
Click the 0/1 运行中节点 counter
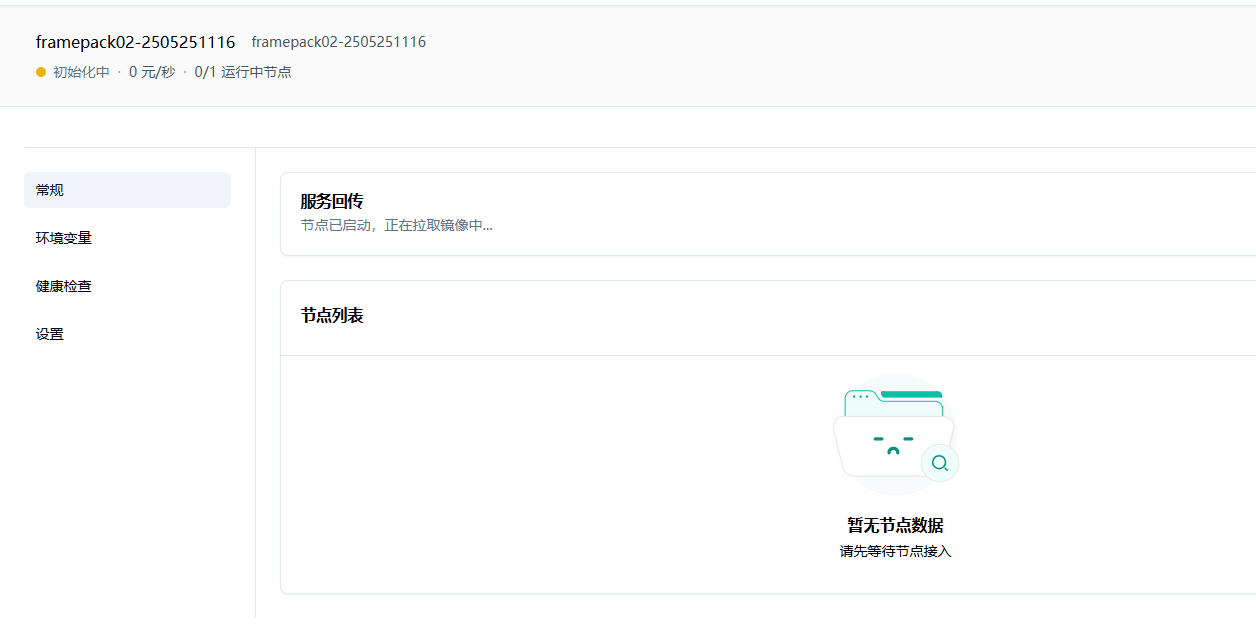coord(243,72)
